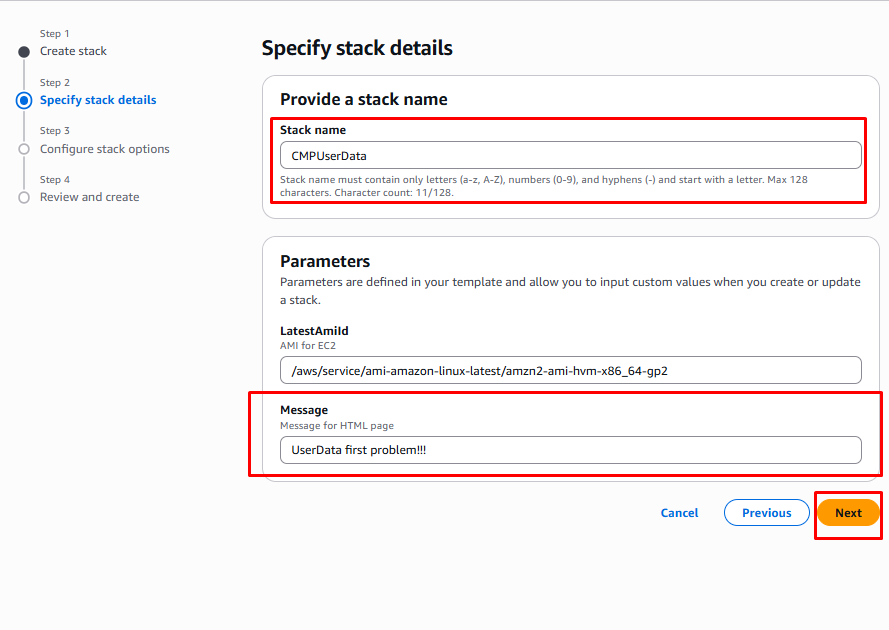Click the stack name character-count hint text
Viewport: 889px width, 630px height.
tap(543, 186)
